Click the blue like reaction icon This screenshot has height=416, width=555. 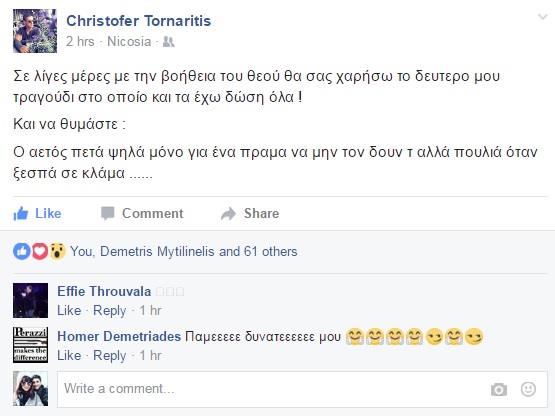pyautogui.click(x=22, y=251)
